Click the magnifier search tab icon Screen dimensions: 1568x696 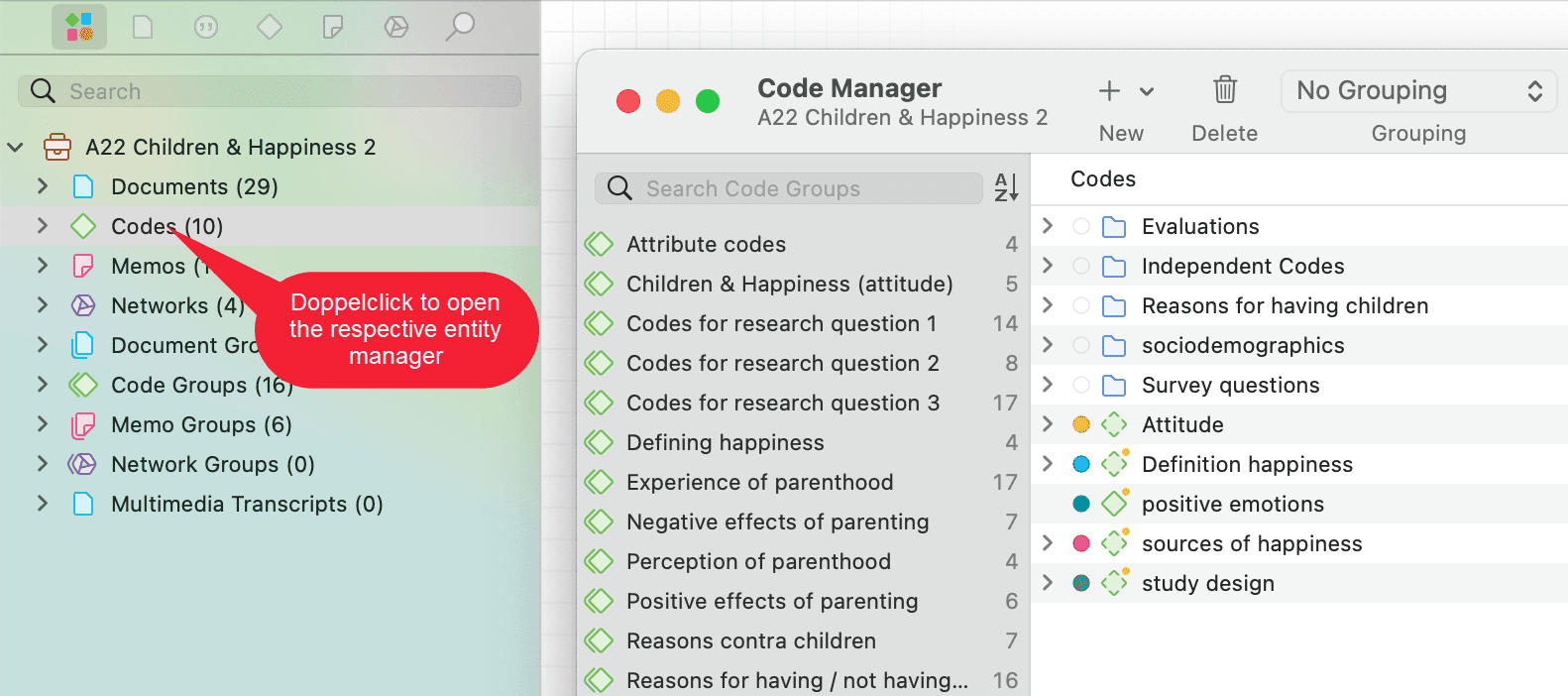point(460,27)
